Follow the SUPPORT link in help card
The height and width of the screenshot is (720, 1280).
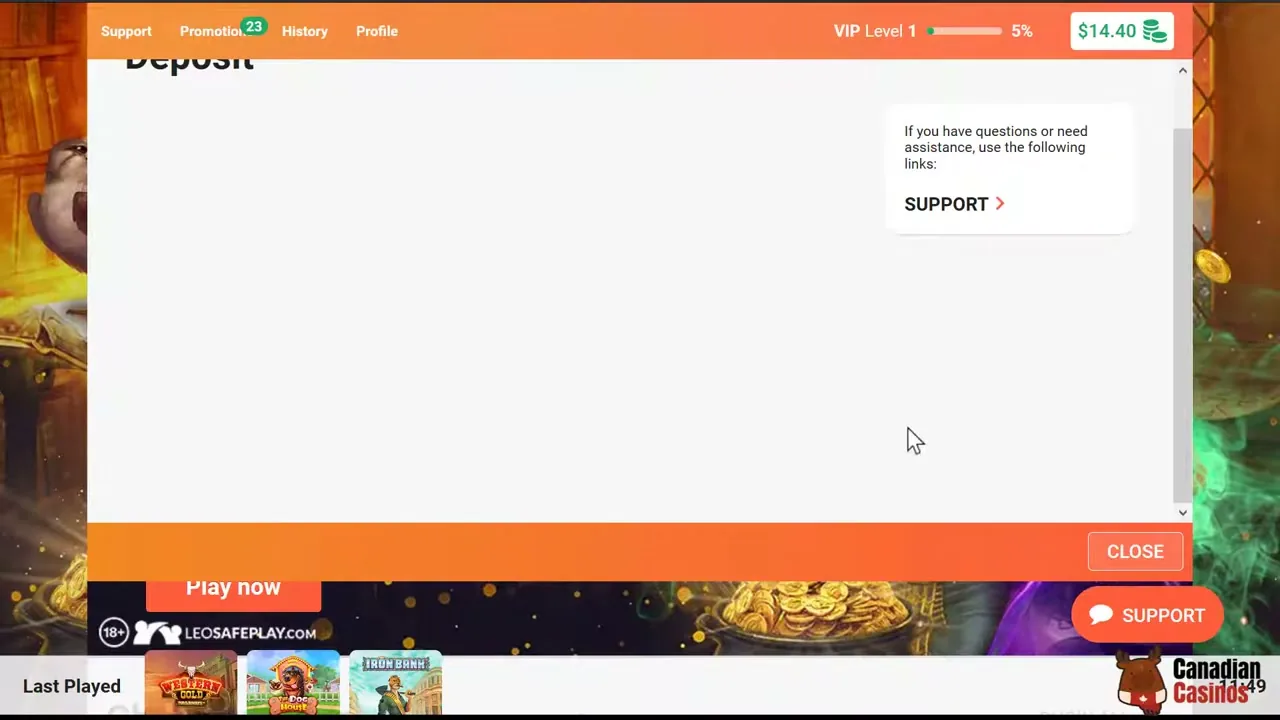point(954,204)
